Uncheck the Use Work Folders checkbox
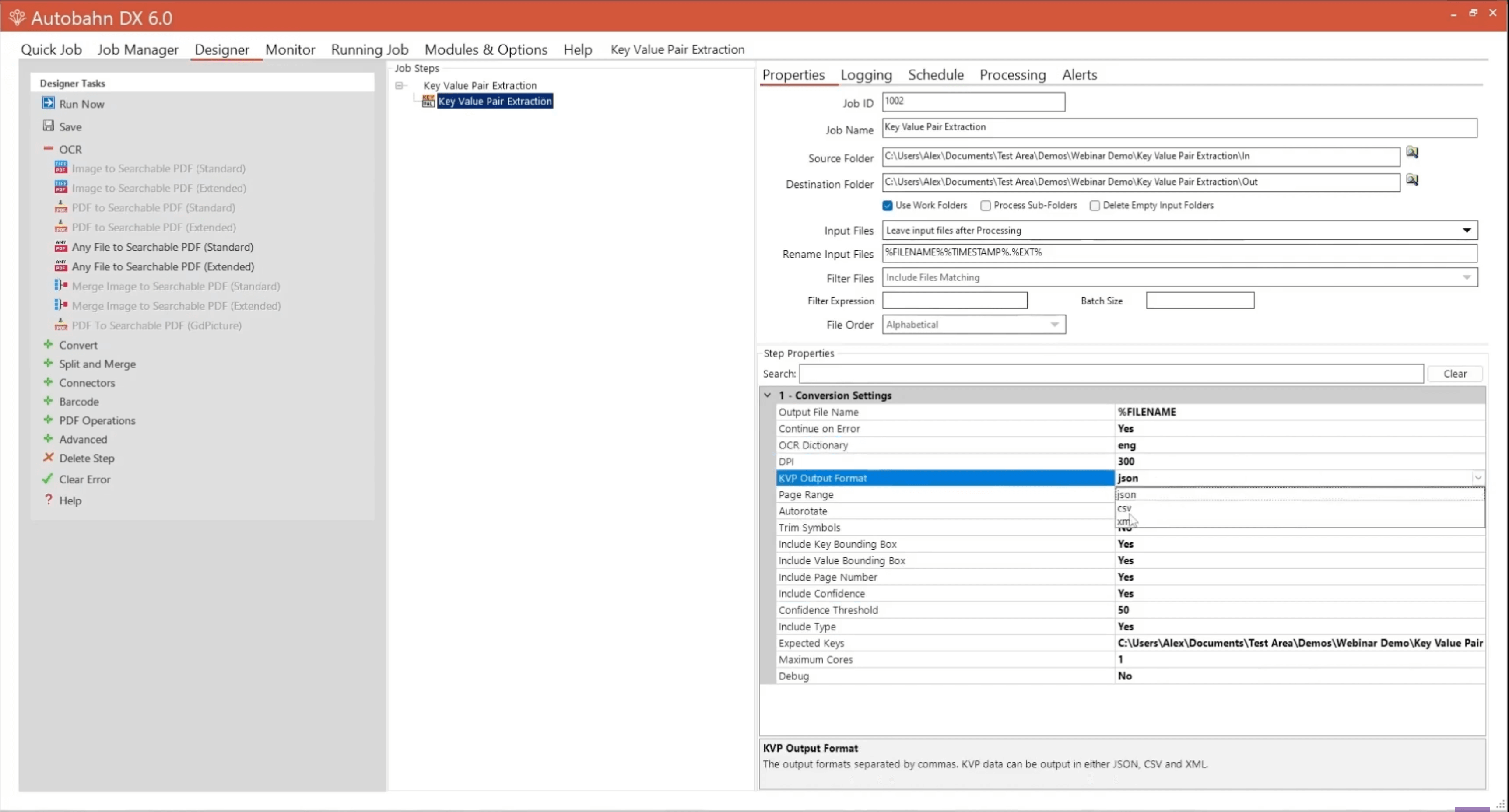The height and width of the screenshot is (812, 1509). tap(888, 206)
